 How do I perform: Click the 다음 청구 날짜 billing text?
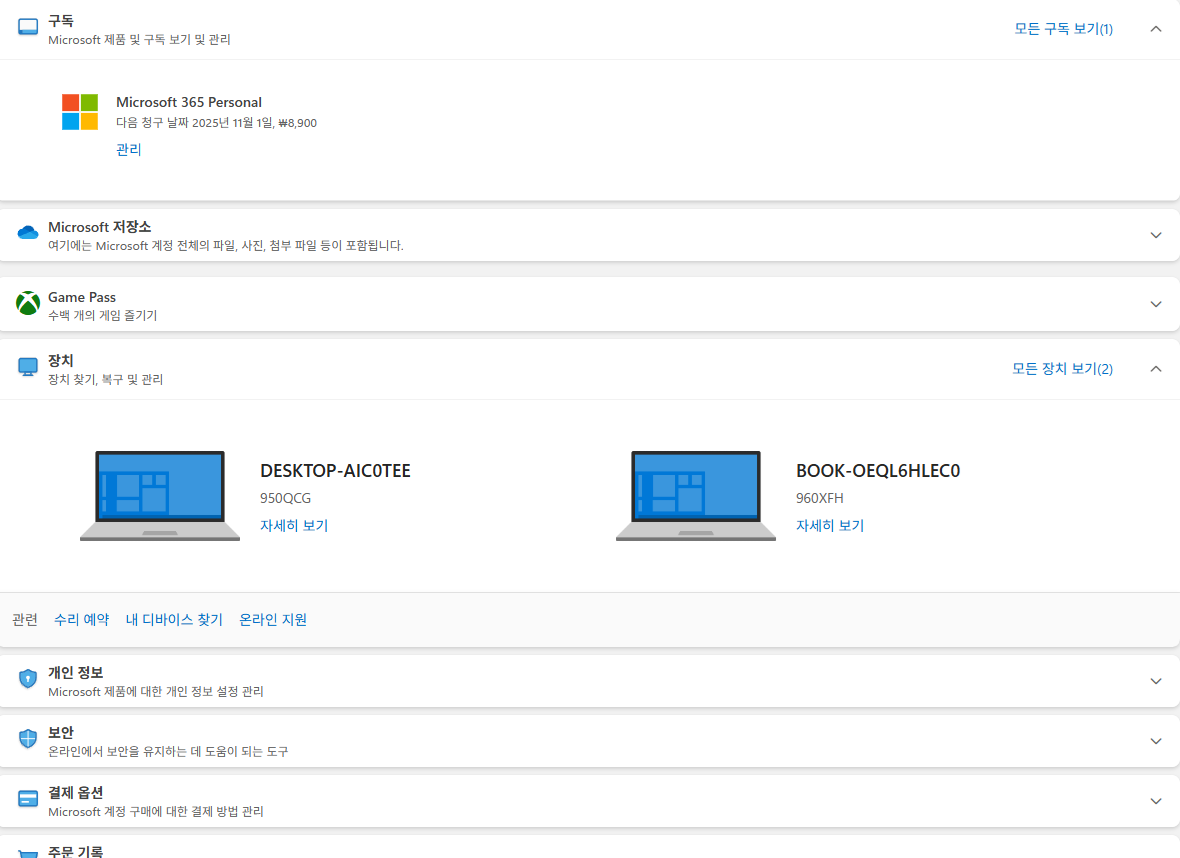coord(217,123)
